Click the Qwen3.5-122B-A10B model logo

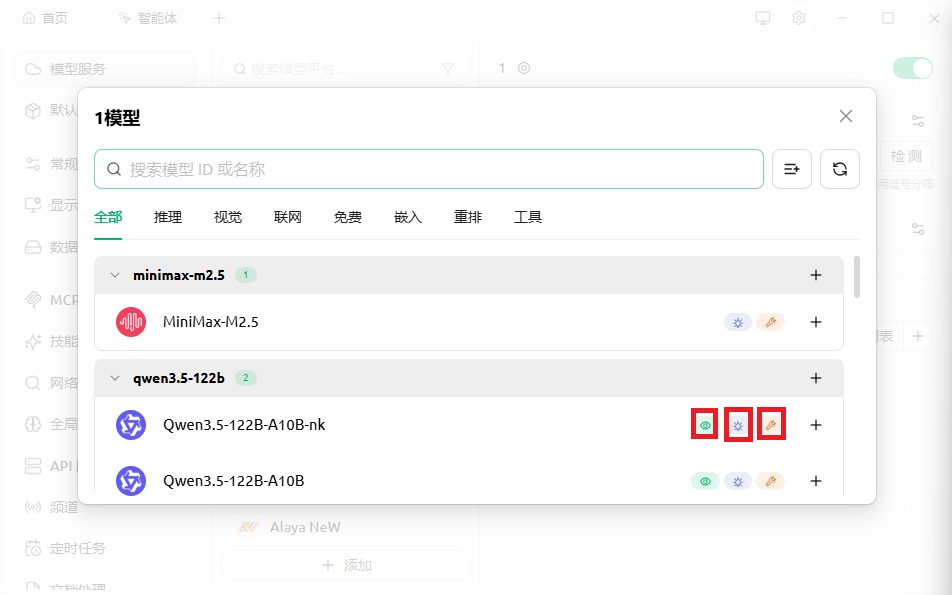[131, 481]
